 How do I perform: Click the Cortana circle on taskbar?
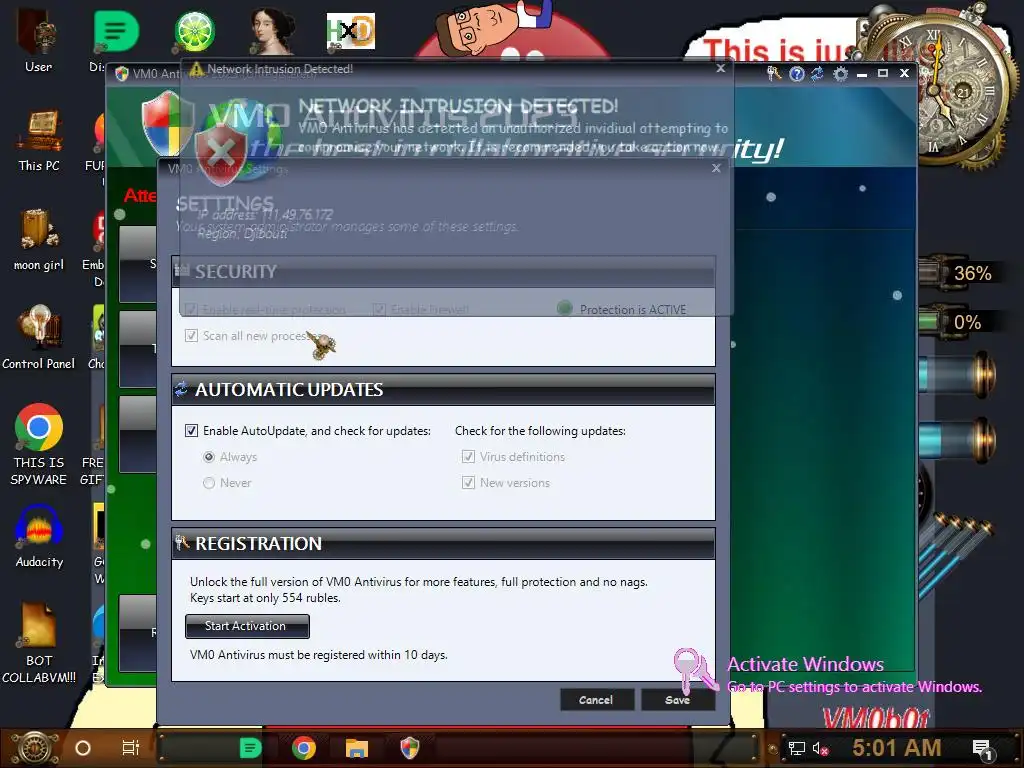coord(83,748)
